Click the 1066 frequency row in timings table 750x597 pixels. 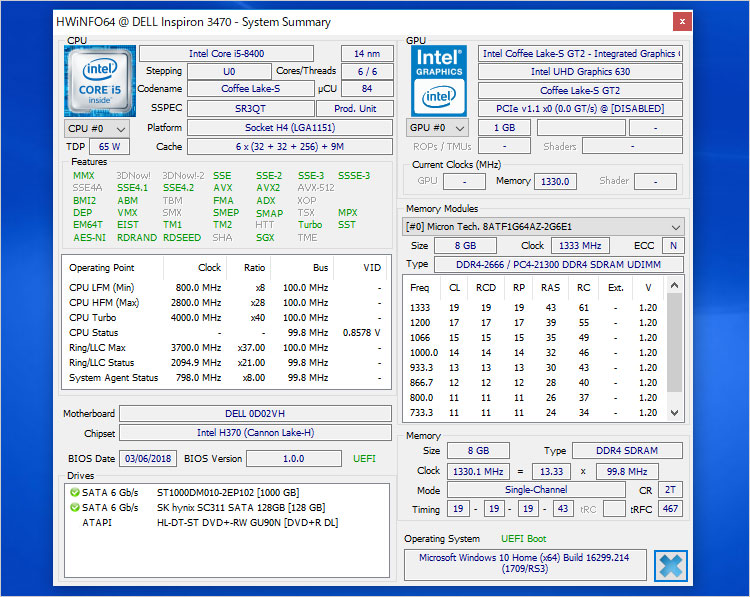pyautogui.click(x=534, y=337)
